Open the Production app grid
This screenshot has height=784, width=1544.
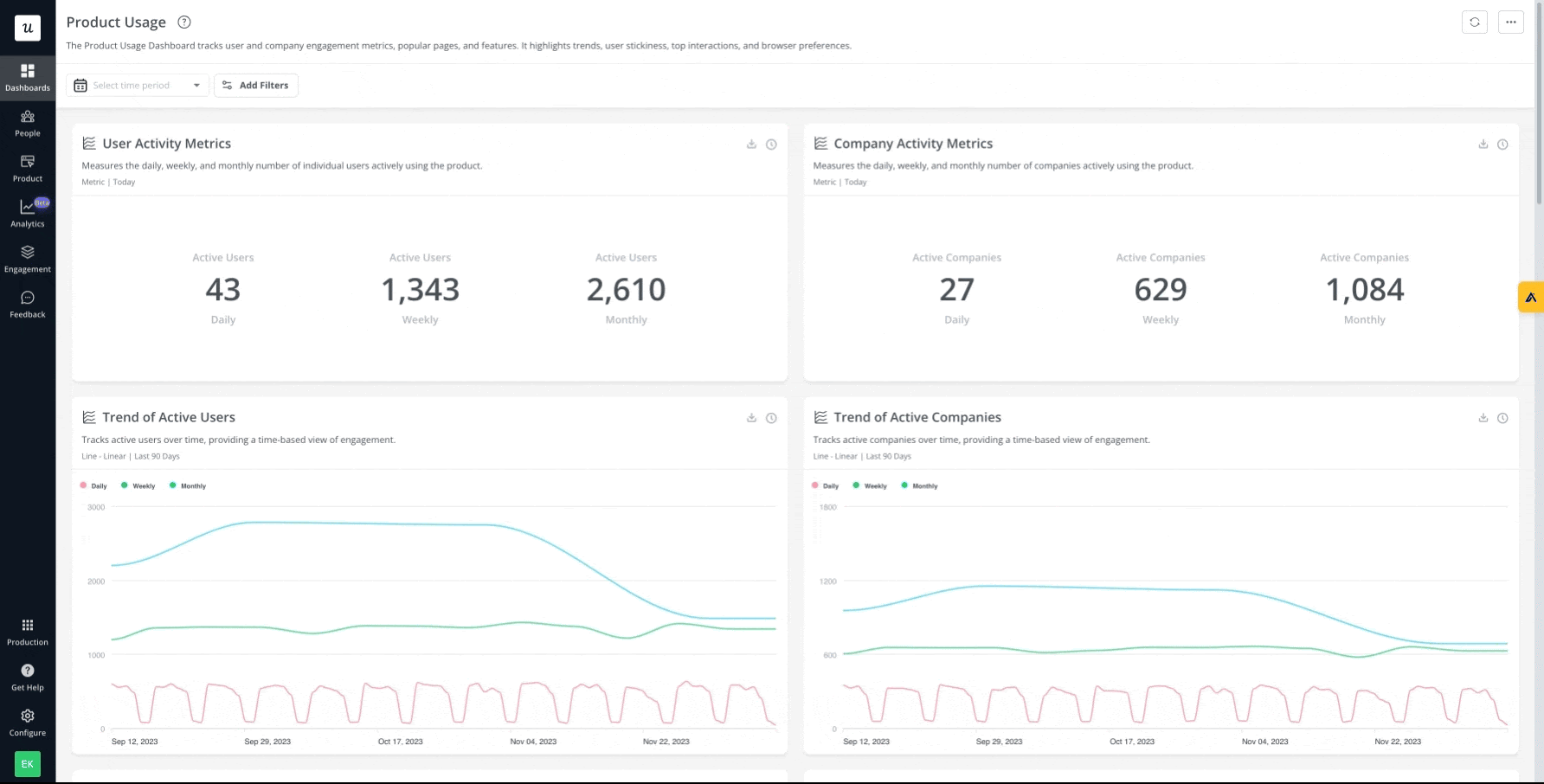[x=28, y=632]
